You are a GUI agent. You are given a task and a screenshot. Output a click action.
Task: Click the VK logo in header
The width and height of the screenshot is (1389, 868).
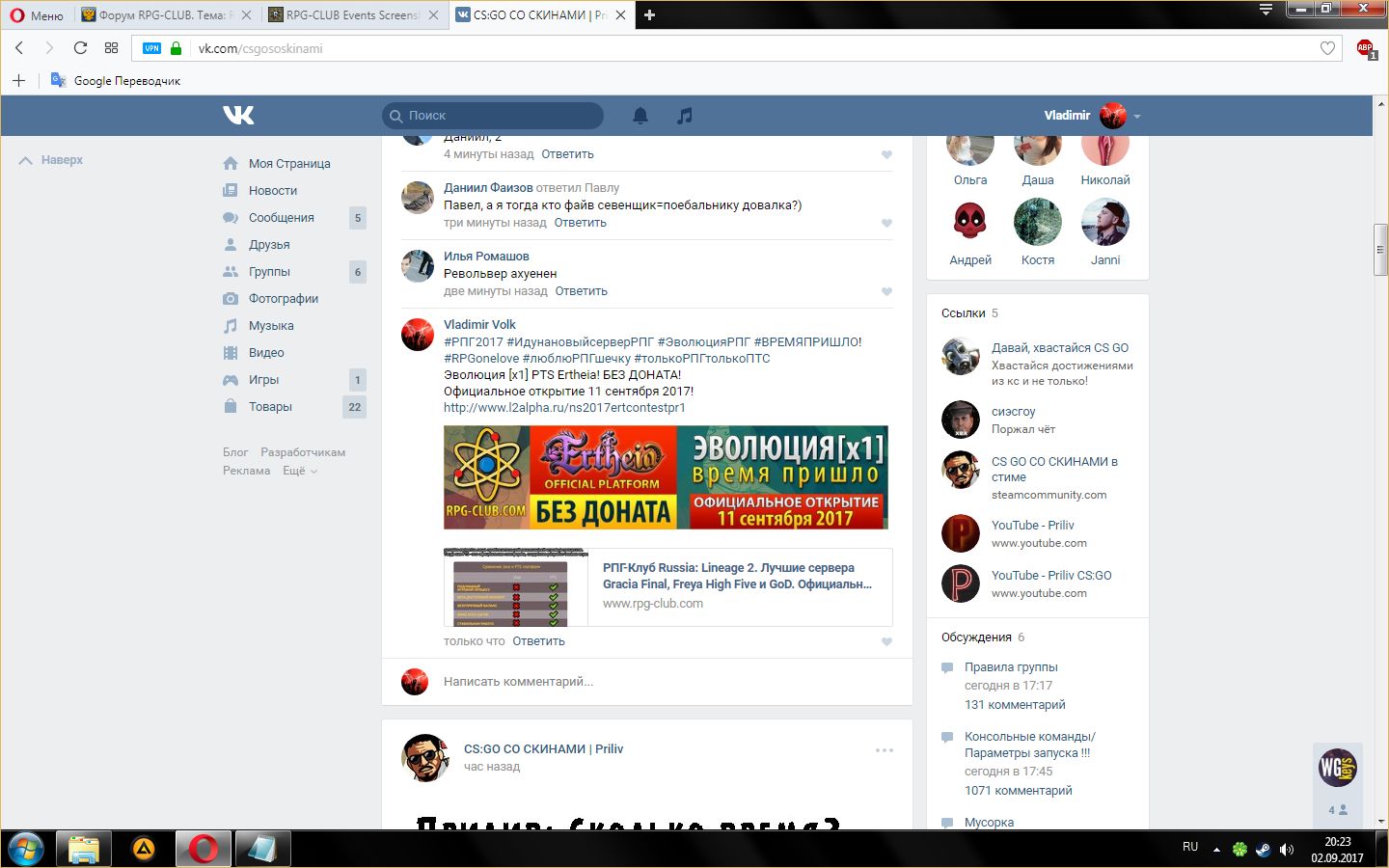[238, 115]
